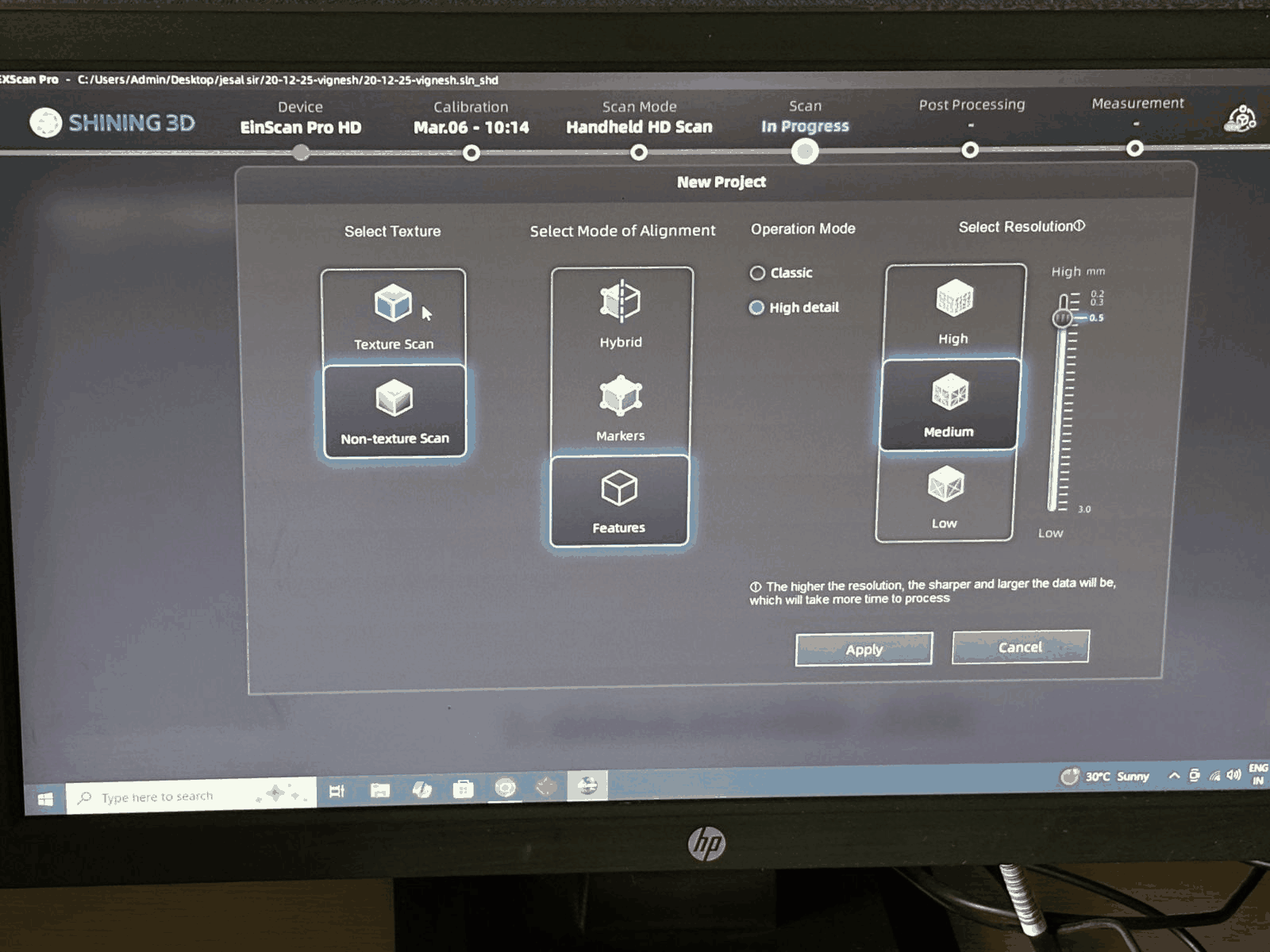The width and height of the screenshot is (1270, 952).
Task: Select Markers alignment mode
Action: 621,408
